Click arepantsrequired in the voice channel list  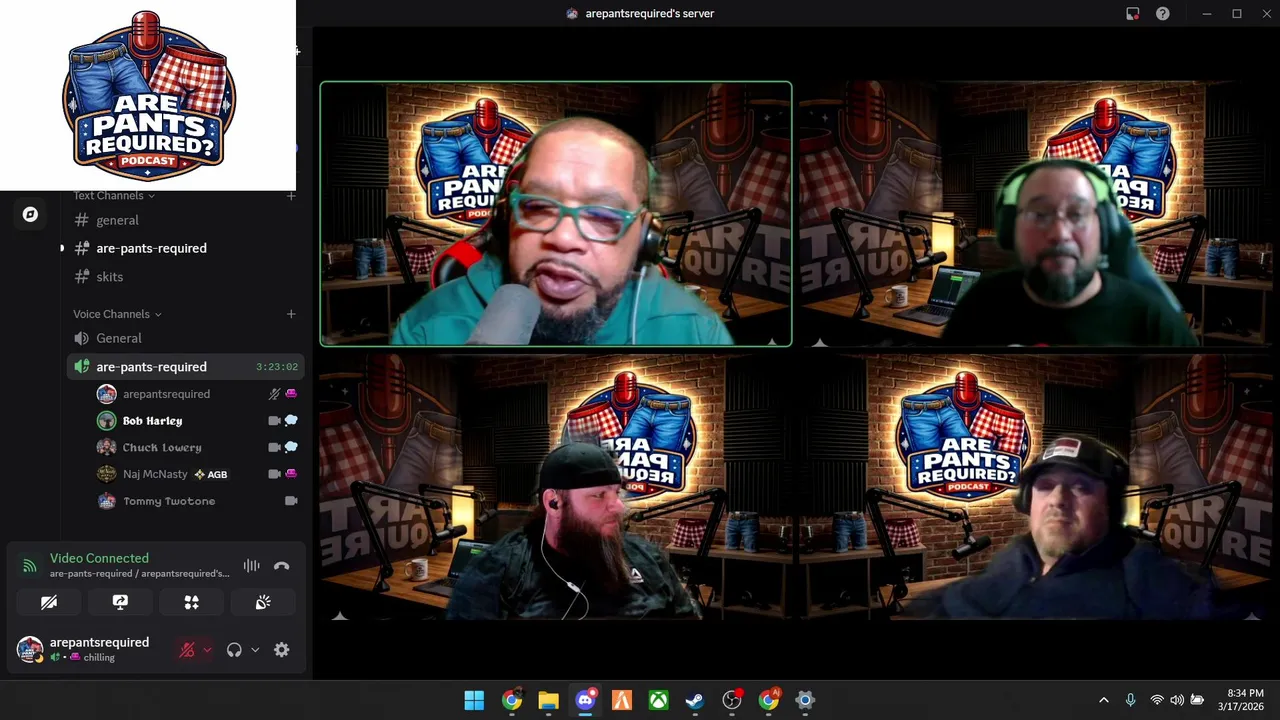(x=166, y=394)
